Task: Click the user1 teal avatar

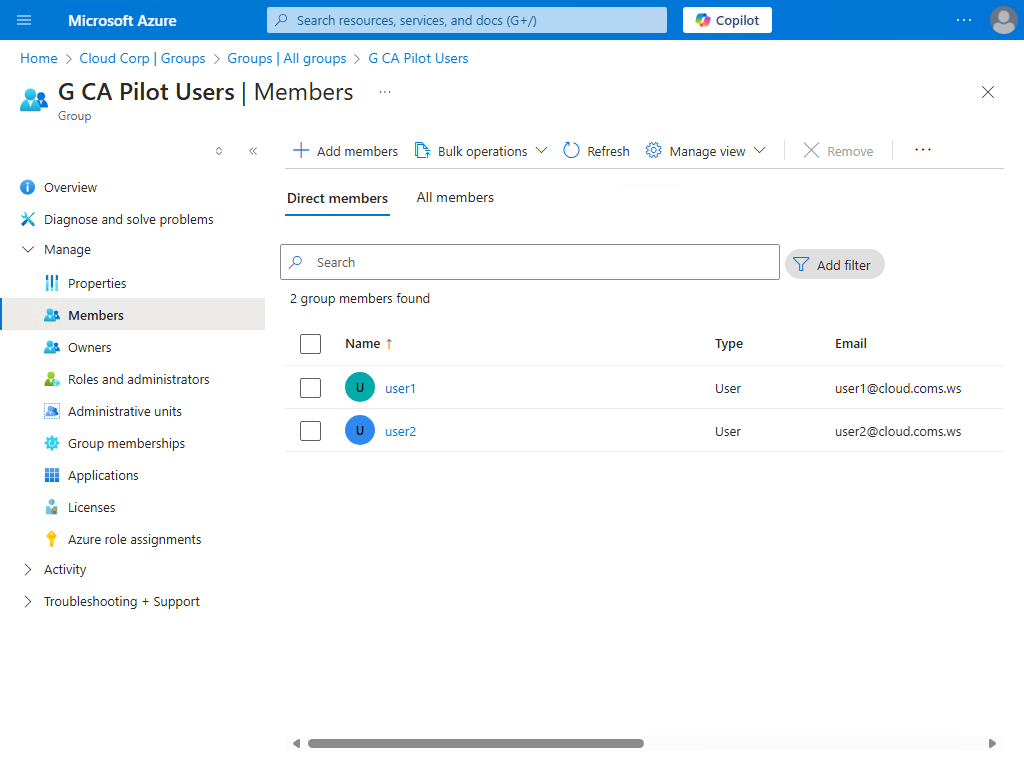Action: [x=360, y=387]
